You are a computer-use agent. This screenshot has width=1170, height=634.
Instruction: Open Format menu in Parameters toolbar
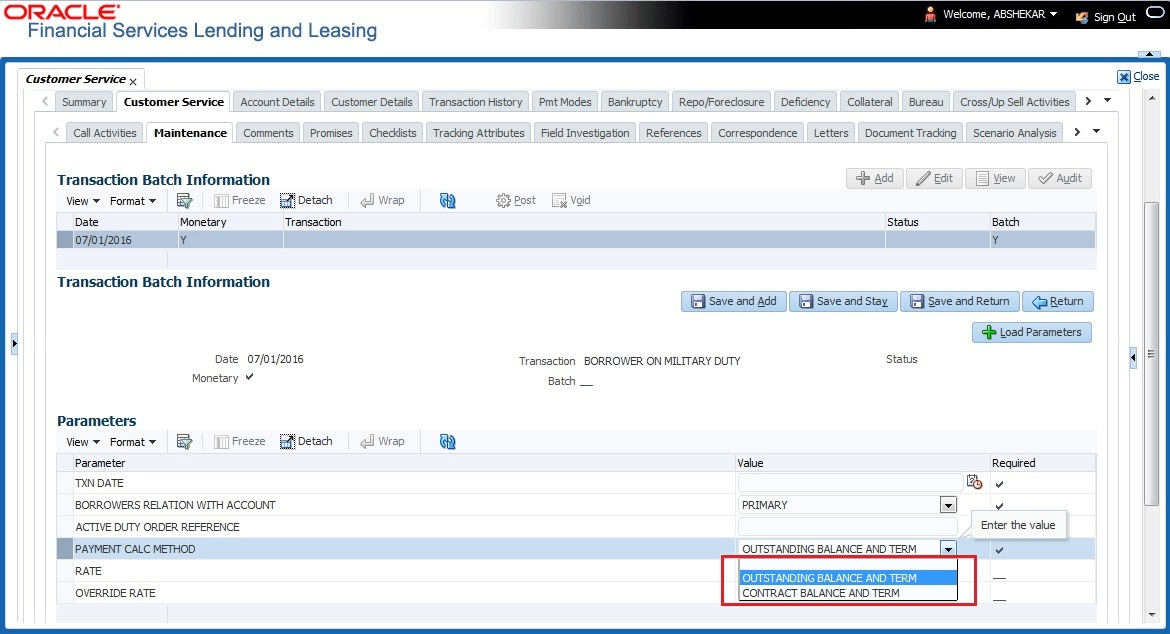pos(133,442)
